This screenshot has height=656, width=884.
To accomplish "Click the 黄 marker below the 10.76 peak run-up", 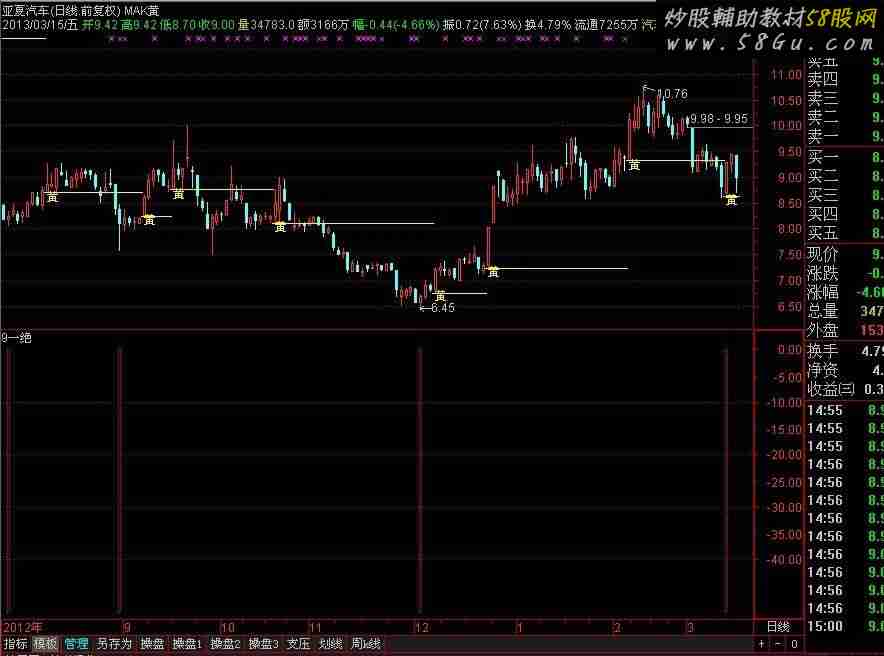I will (x=634, y=165).
